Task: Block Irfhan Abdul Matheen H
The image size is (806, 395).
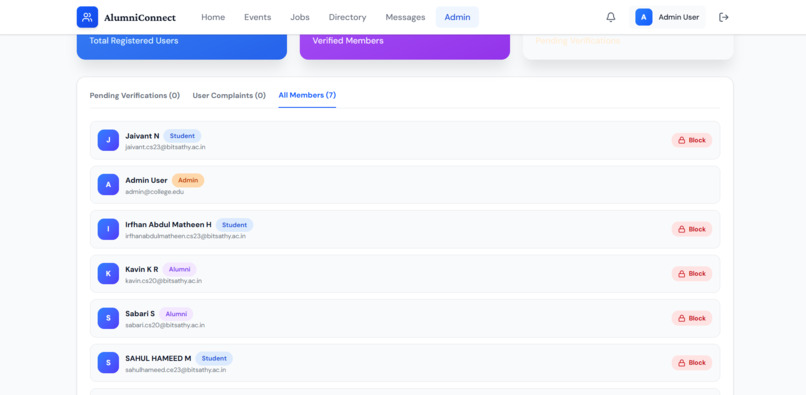Action: point(691,229)
